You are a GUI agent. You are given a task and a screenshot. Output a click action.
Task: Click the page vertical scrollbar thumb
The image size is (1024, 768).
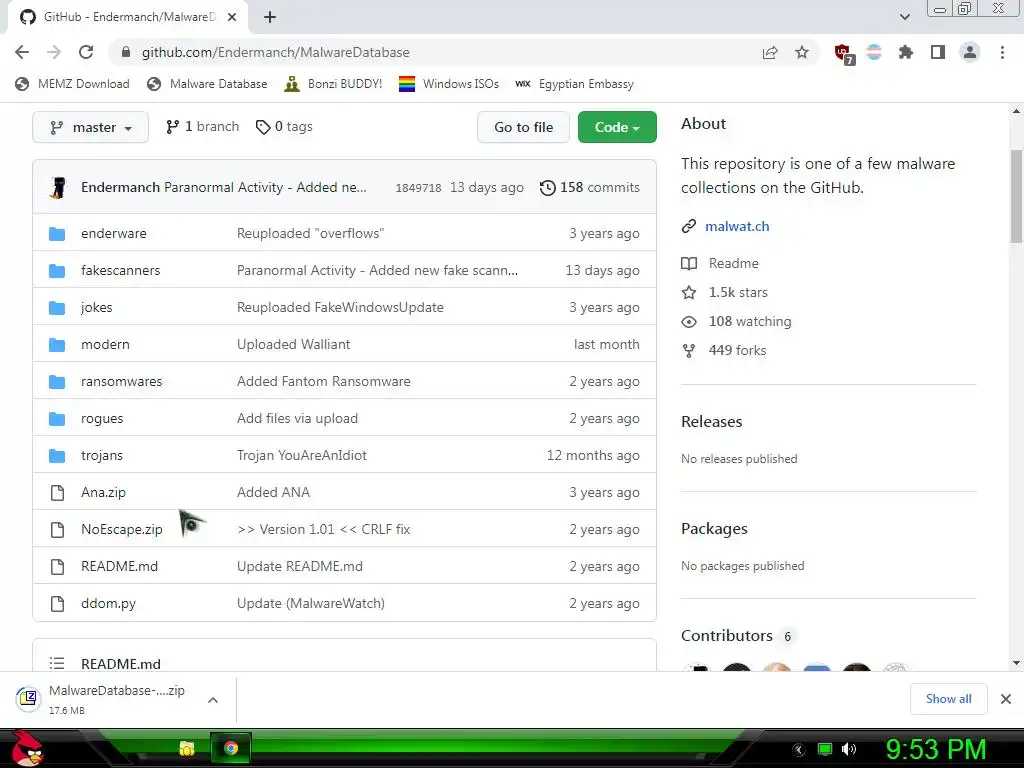(x=1016, y=196)
